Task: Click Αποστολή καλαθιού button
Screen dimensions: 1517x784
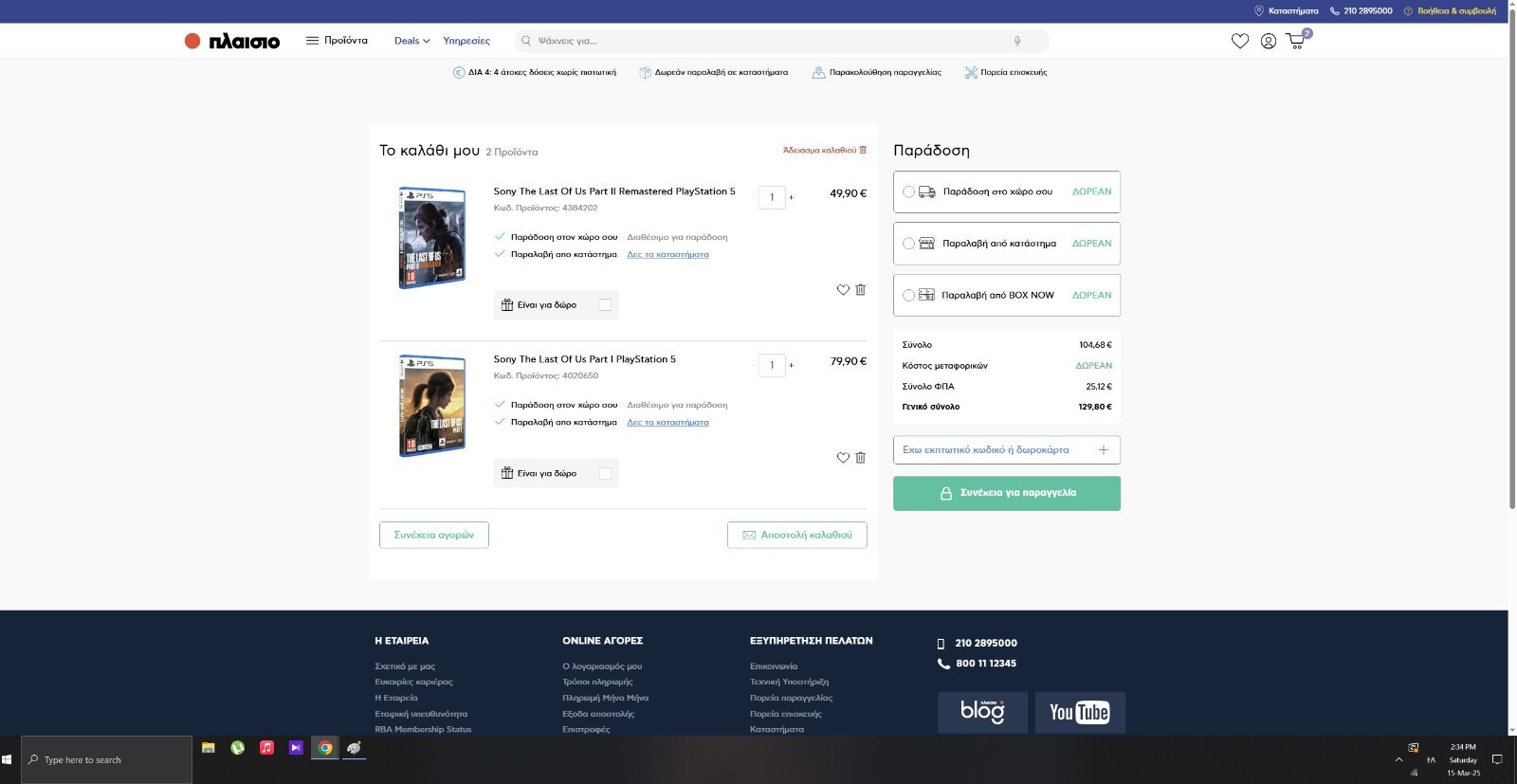Action: 797,535
